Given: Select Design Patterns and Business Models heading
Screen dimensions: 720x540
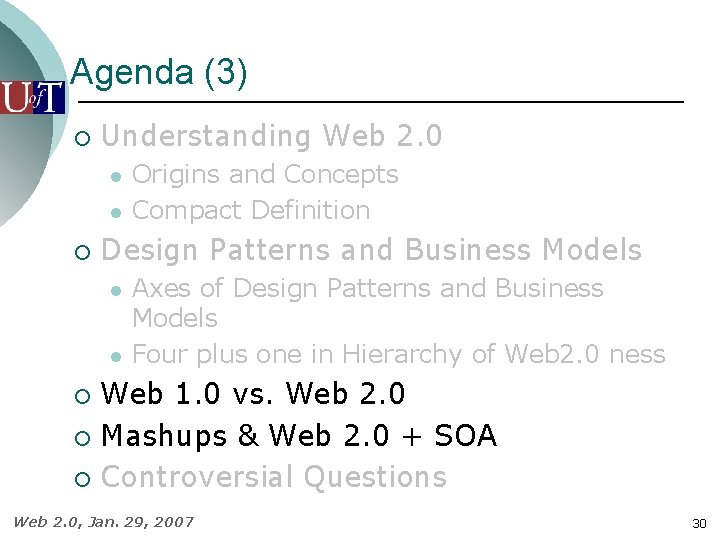Looking at the screenshot, I should [x=371, y=250].
